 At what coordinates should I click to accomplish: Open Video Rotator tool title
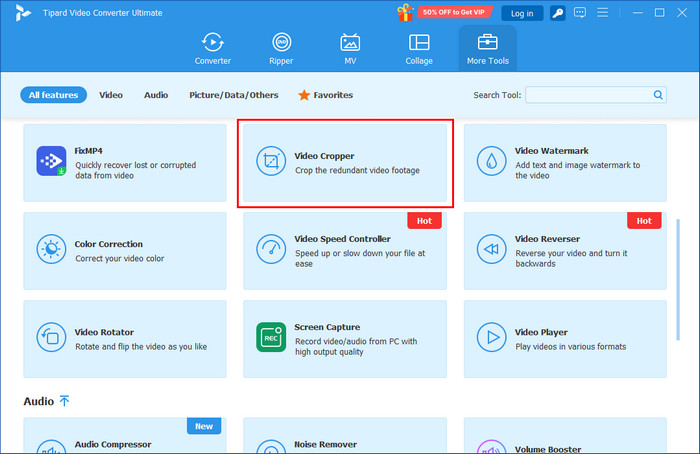click(104, 332)
